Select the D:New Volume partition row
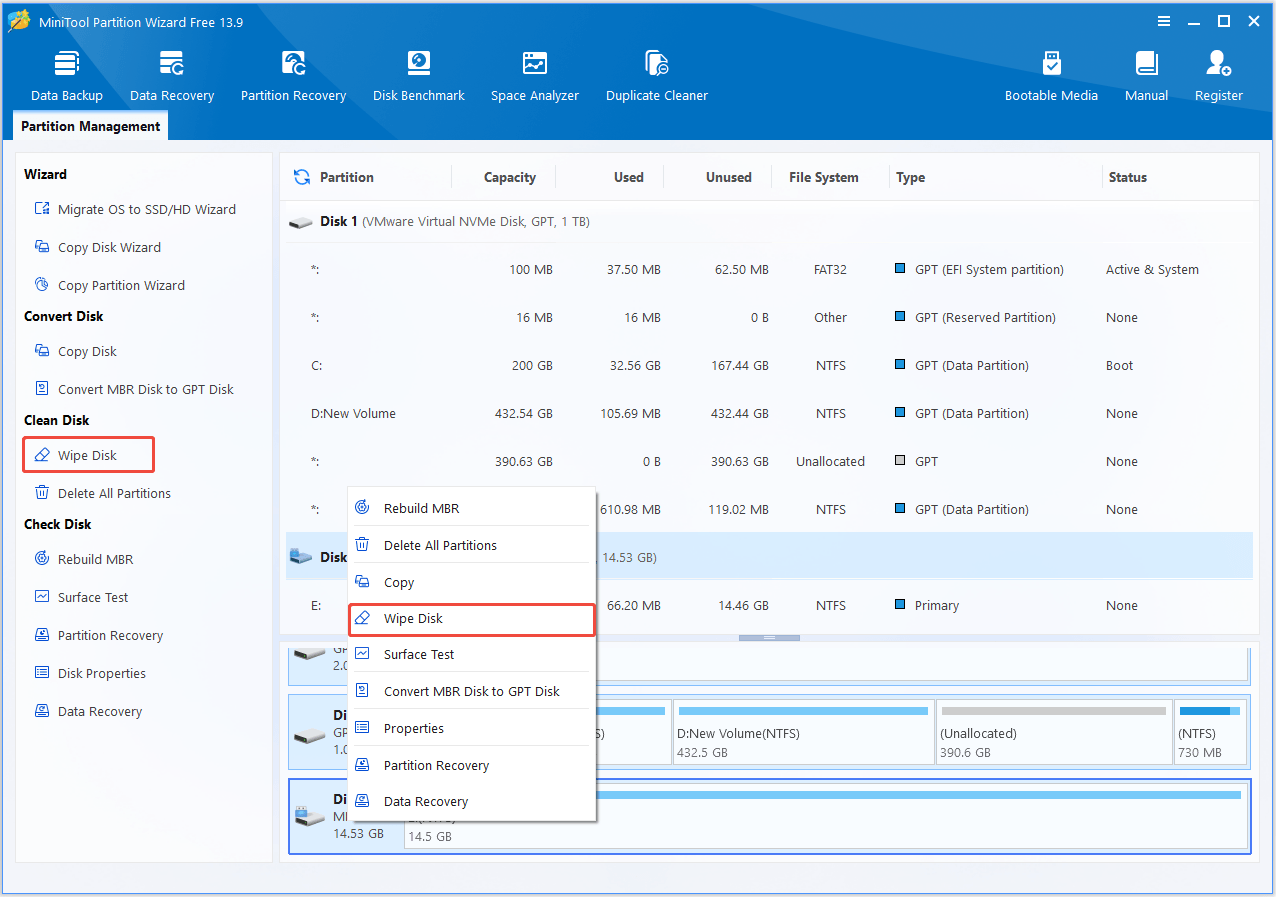Image resolution: width=1276 pixels, height=897 pixels. click(x=769, y=413)
